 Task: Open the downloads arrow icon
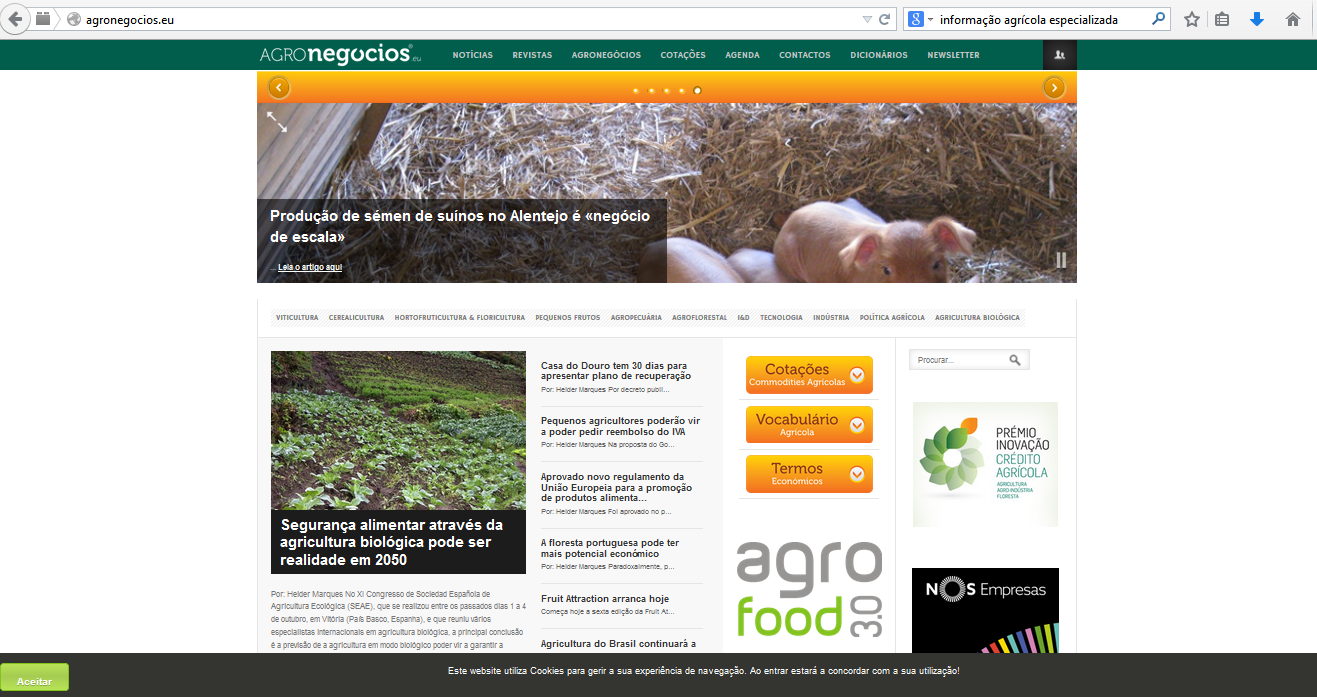1257,19
